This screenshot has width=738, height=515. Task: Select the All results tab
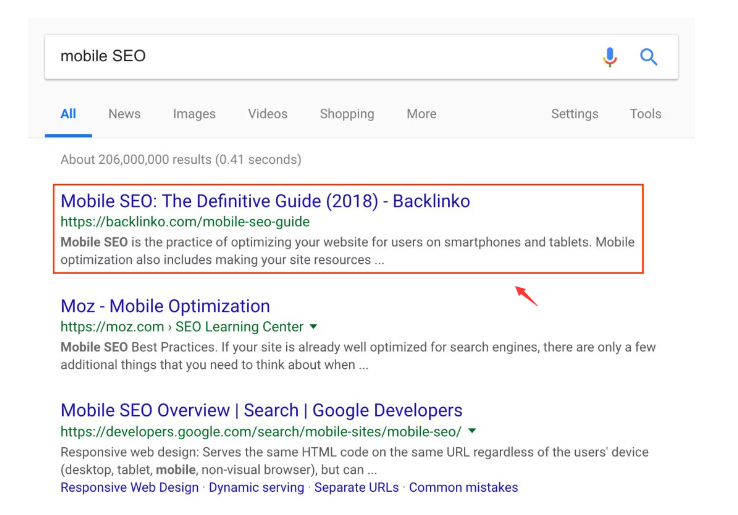coord(68,114)
